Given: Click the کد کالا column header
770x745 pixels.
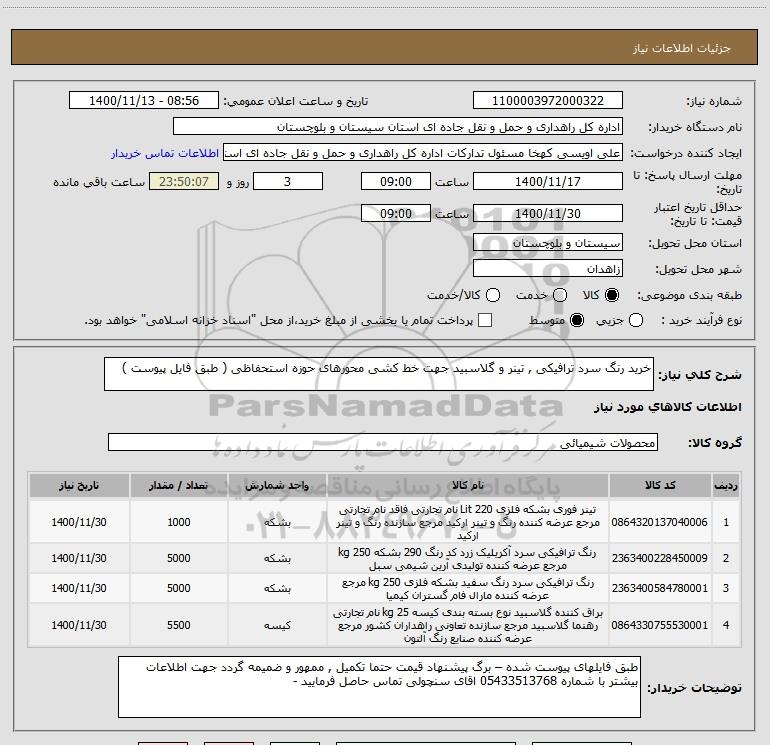Looking at the screenshot, I should tap(660, 485).
